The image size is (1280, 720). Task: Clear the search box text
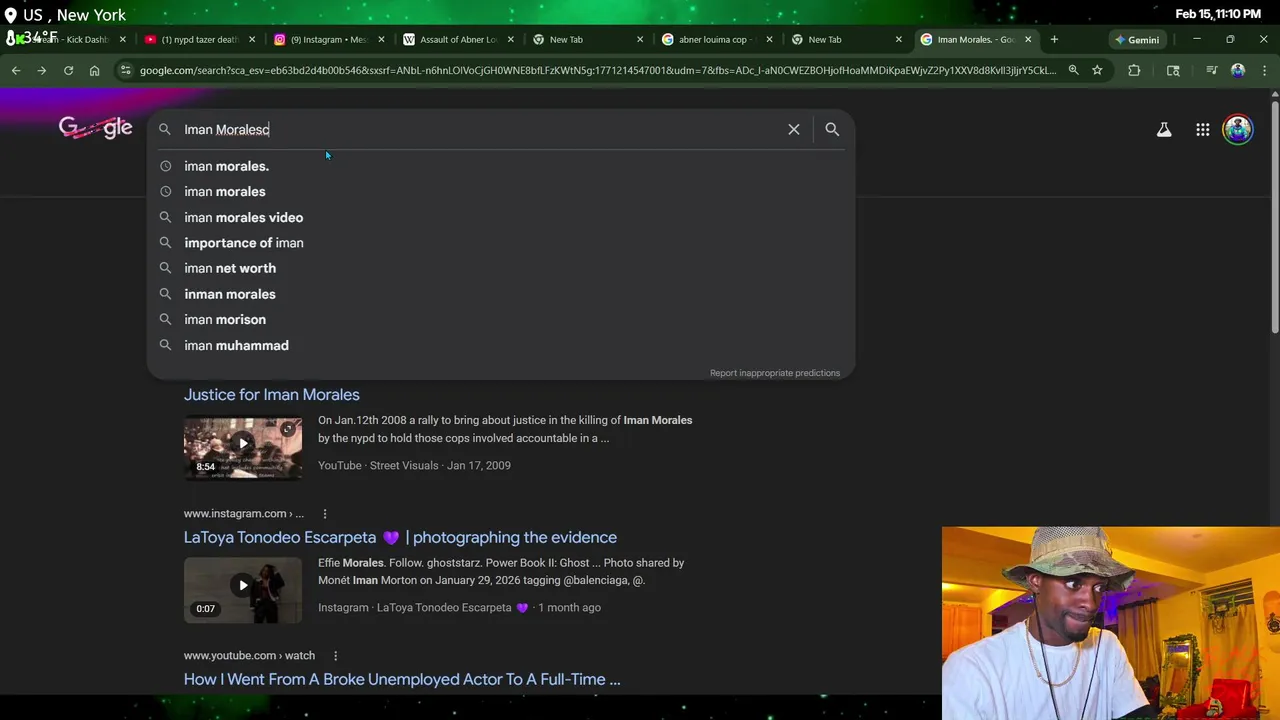pos(794,129)
